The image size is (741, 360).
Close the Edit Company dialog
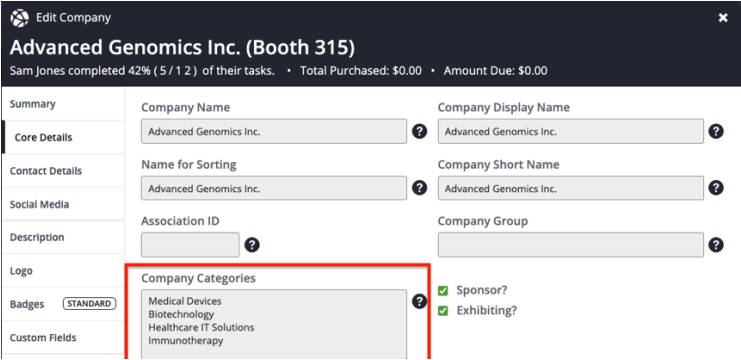(723, 18)
